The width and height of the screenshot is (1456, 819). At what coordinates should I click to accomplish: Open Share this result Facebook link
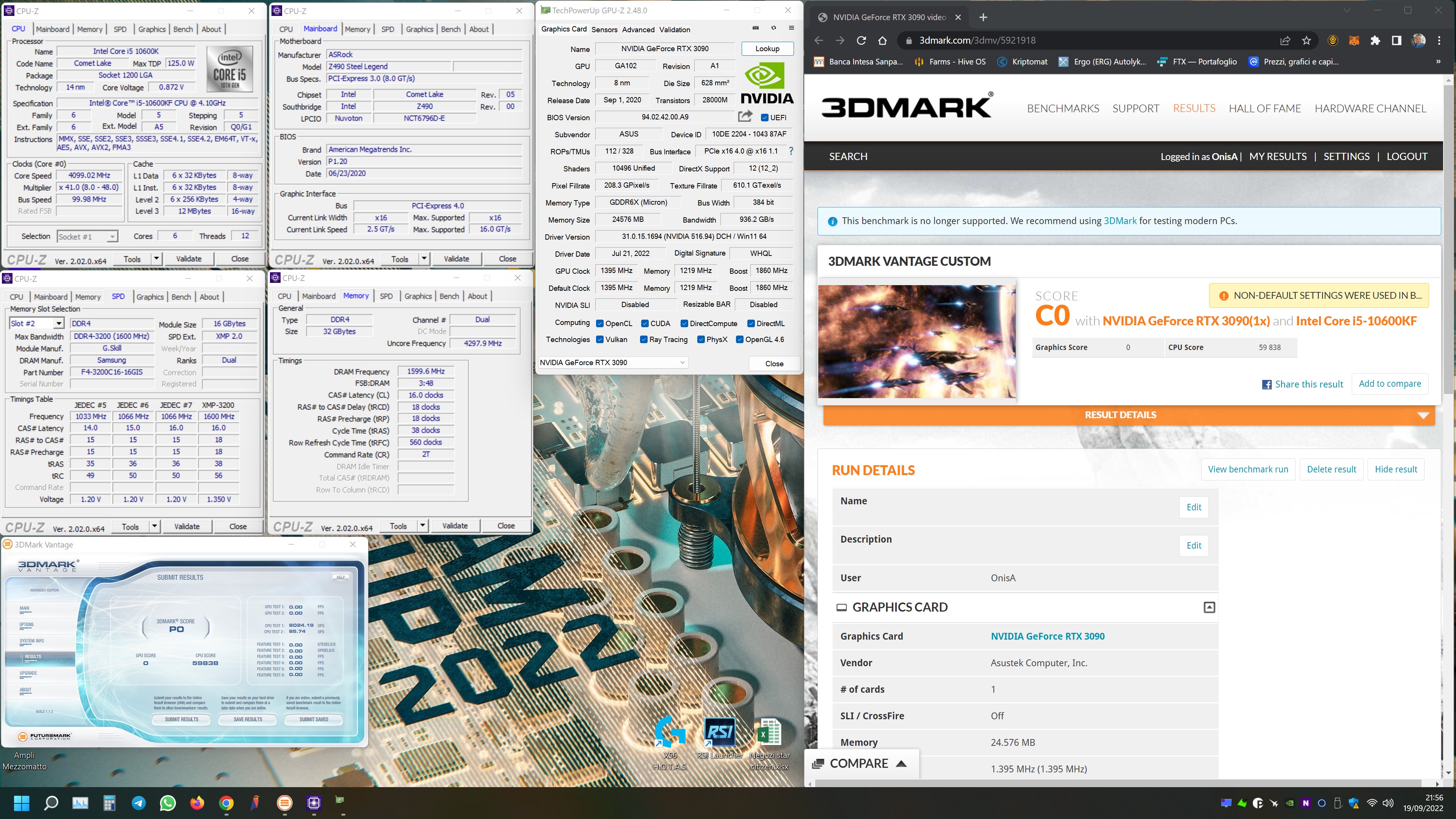[x=1302, y=384]
